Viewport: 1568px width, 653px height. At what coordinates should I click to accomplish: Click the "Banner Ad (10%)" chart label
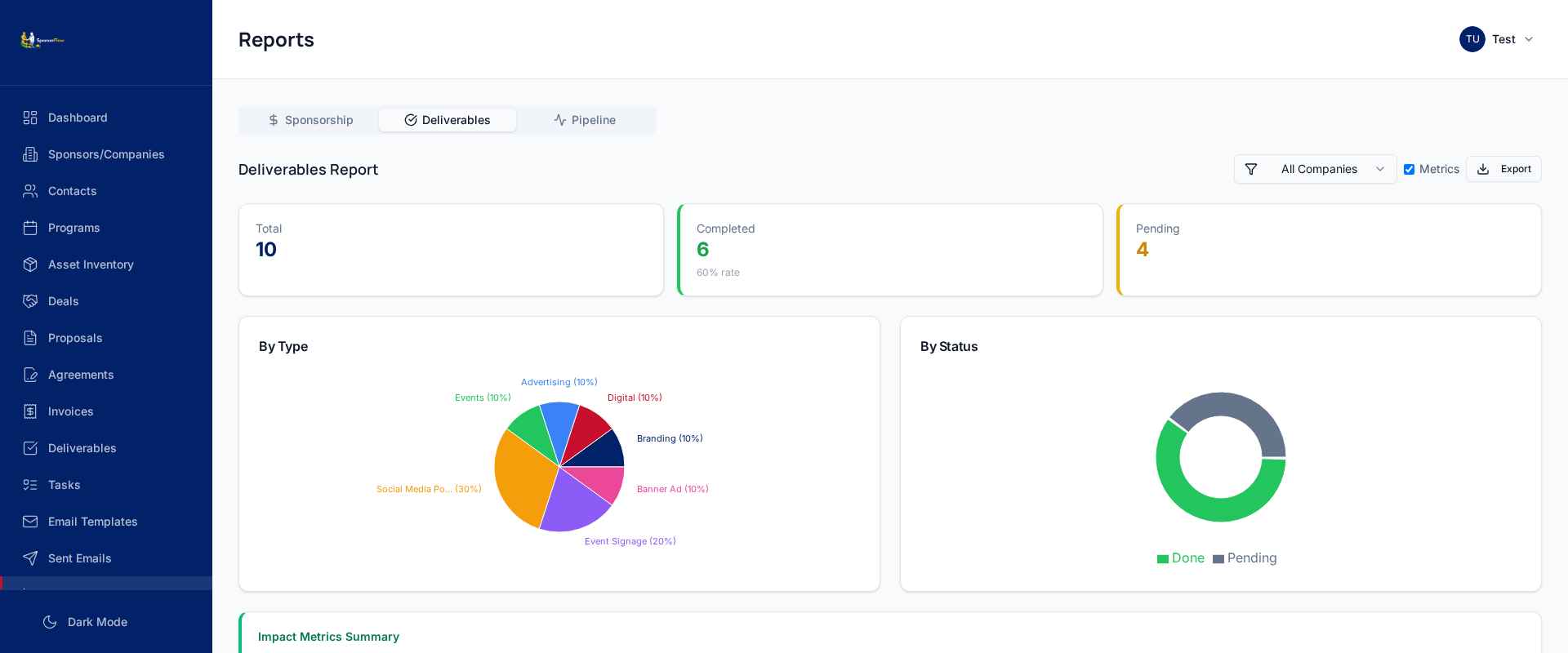pos(673,489)
